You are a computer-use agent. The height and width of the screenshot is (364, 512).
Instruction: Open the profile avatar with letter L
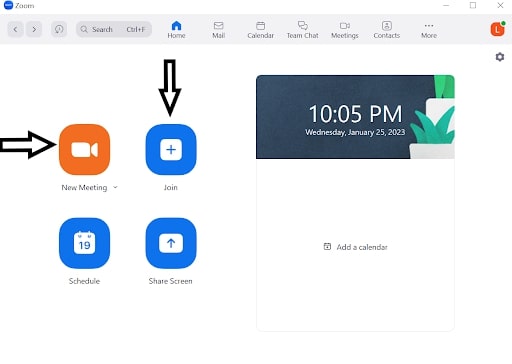pos(497,29)
